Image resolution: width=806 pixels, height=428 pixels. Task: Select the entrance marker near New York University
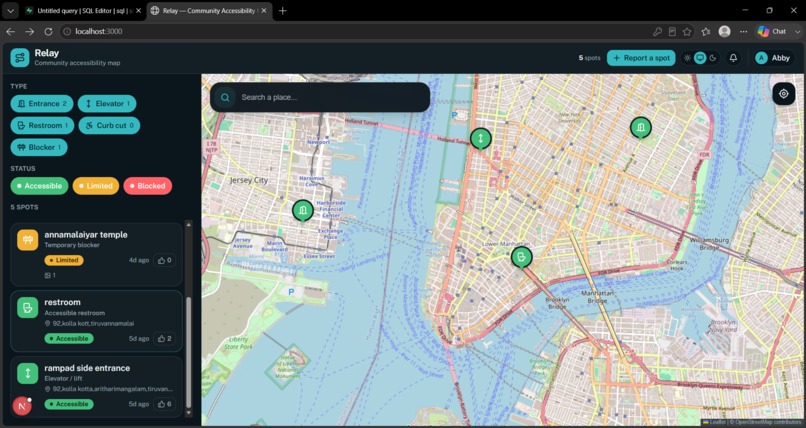(641, 128)
